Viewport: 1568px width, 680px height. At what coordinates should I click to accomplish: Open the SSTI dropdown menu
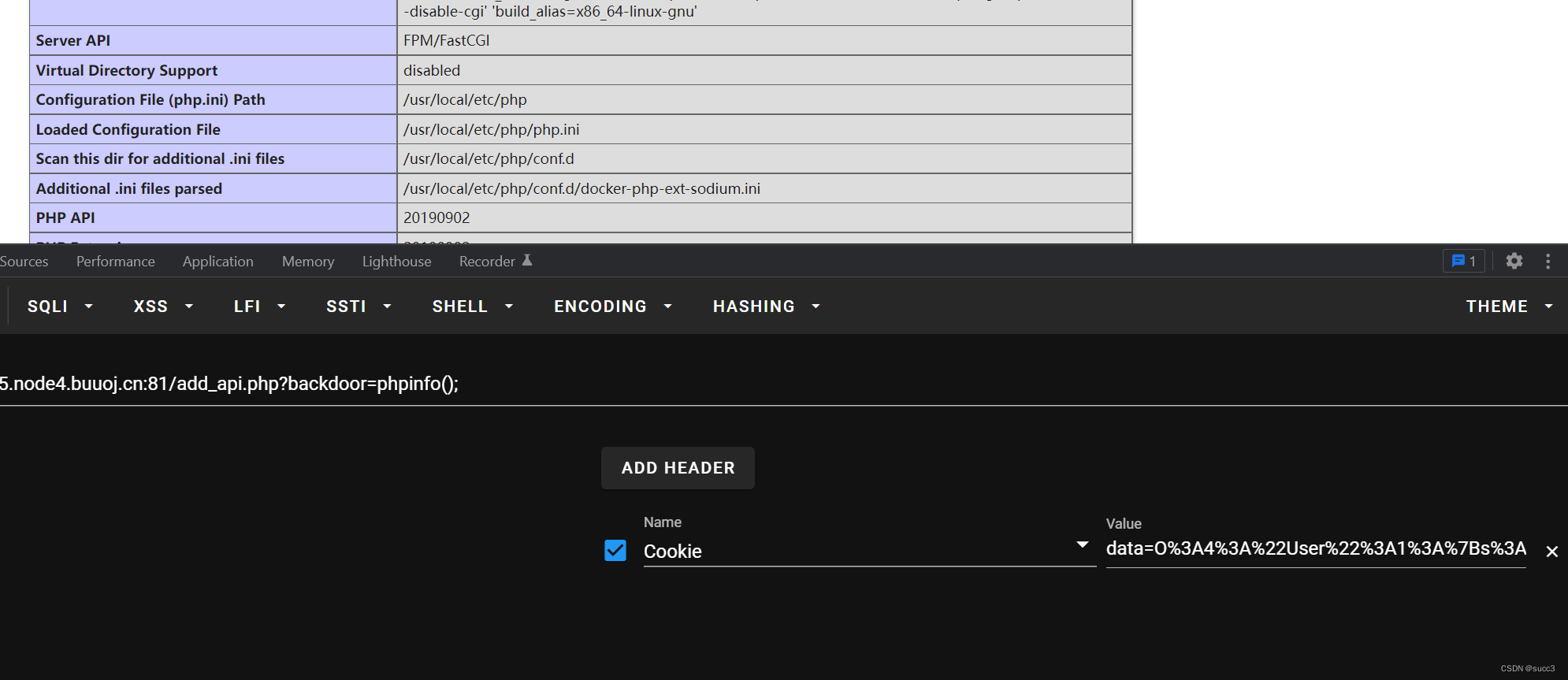point(359,307)
